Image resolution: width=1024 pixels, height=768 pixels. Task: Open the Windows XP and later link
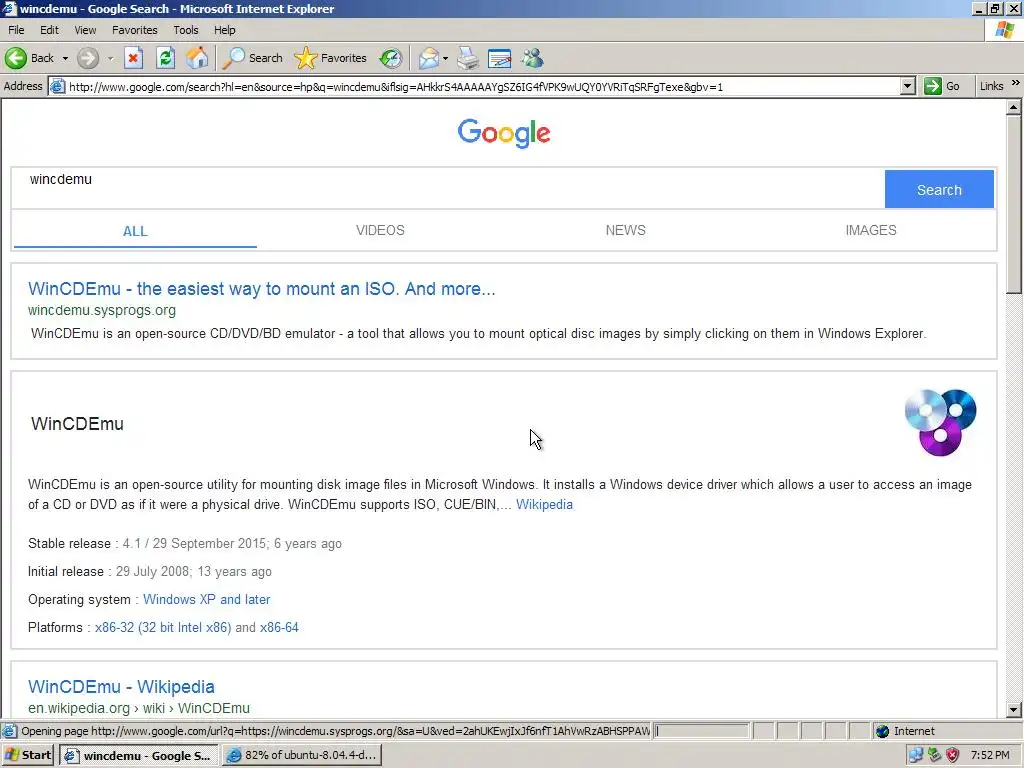[206, 600]
